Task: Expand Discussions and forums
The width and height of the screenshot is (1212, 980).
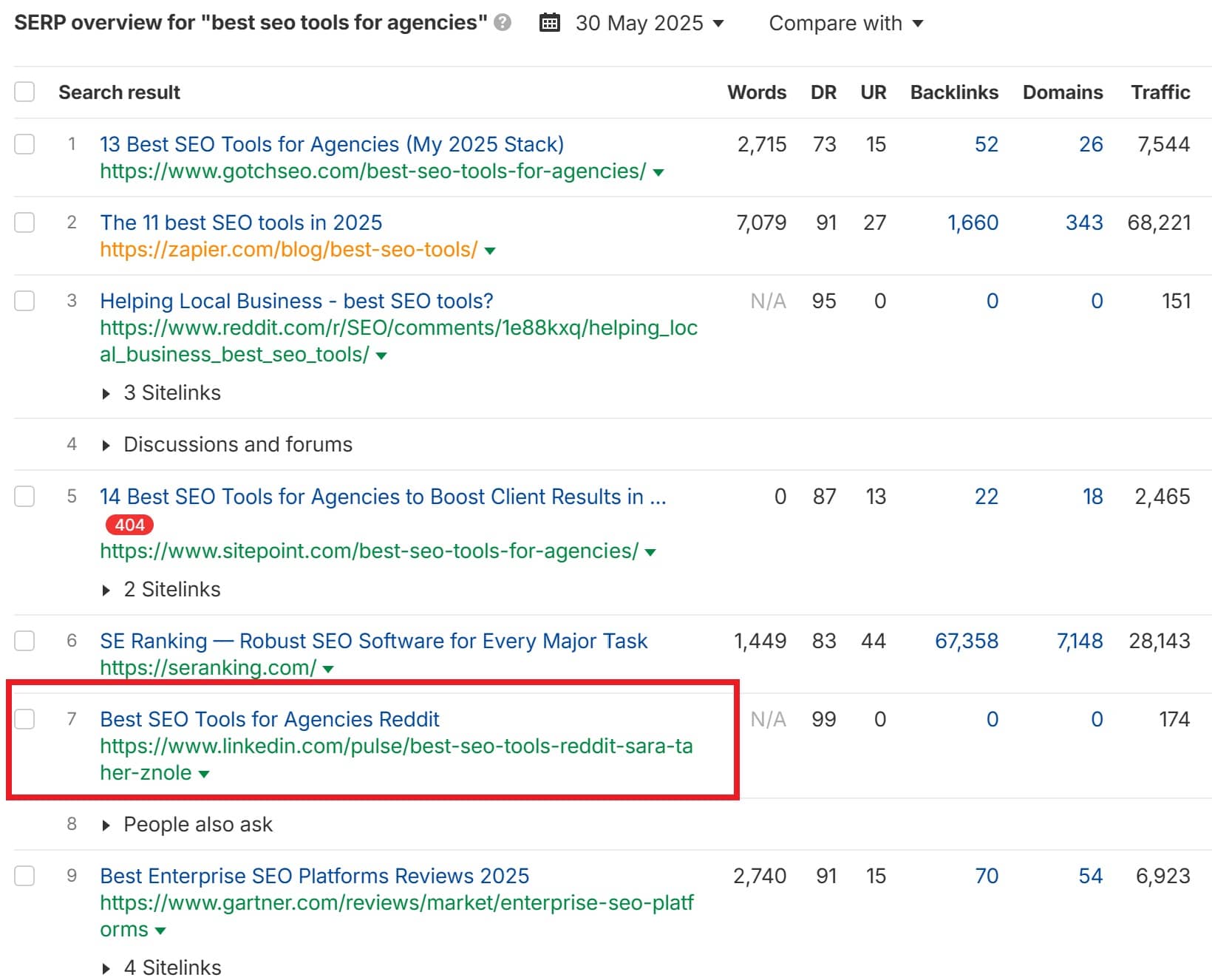Action: (x=227, y=444)
